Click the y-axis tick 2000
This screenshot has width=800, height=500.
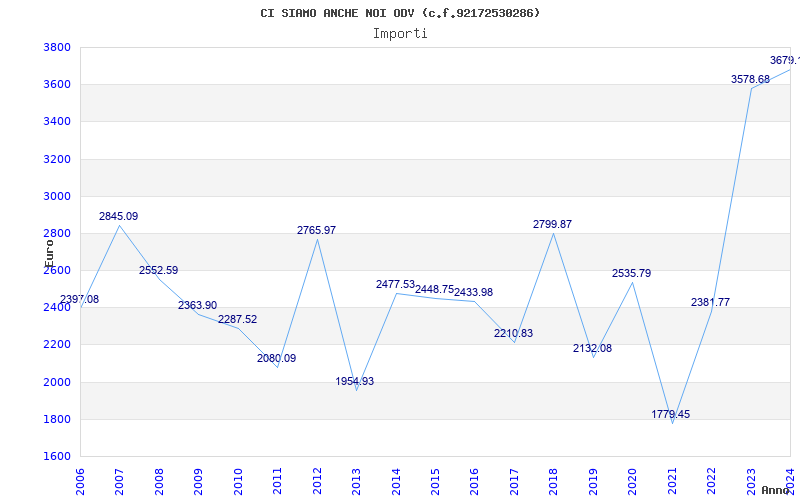57,382
